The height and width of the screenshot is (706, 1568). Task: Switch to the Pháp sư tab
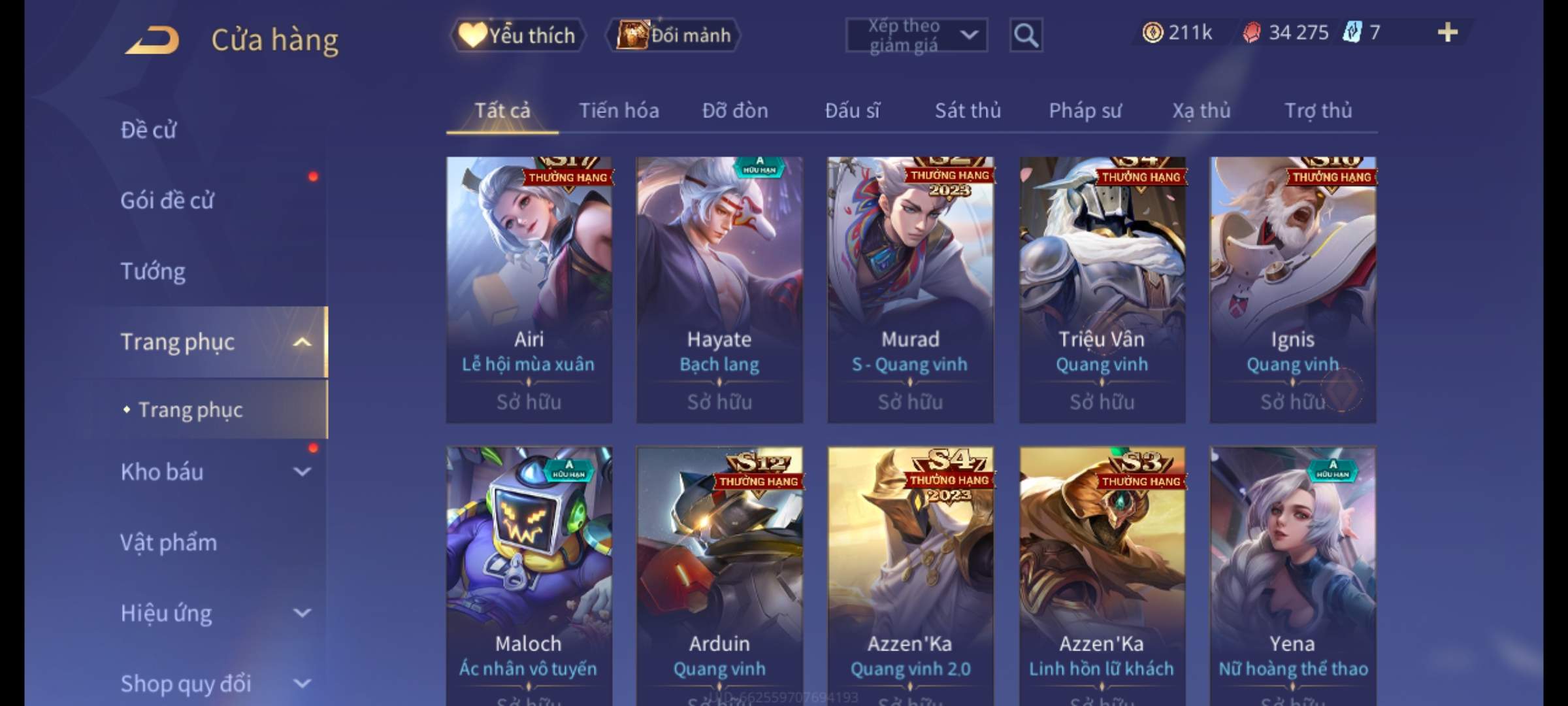pos(1085,110)
